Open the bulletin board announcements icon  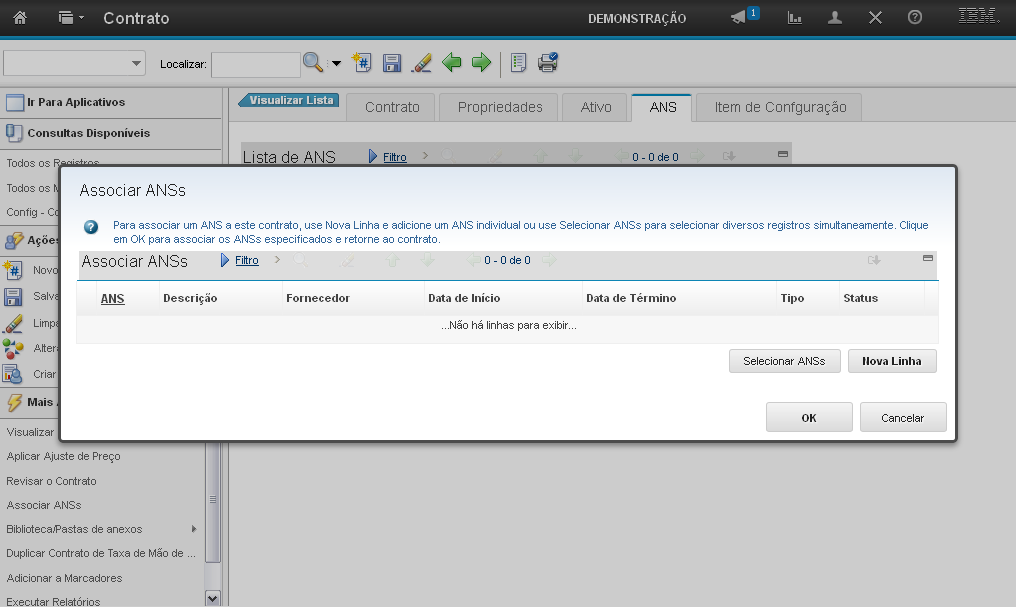[739, 18]
